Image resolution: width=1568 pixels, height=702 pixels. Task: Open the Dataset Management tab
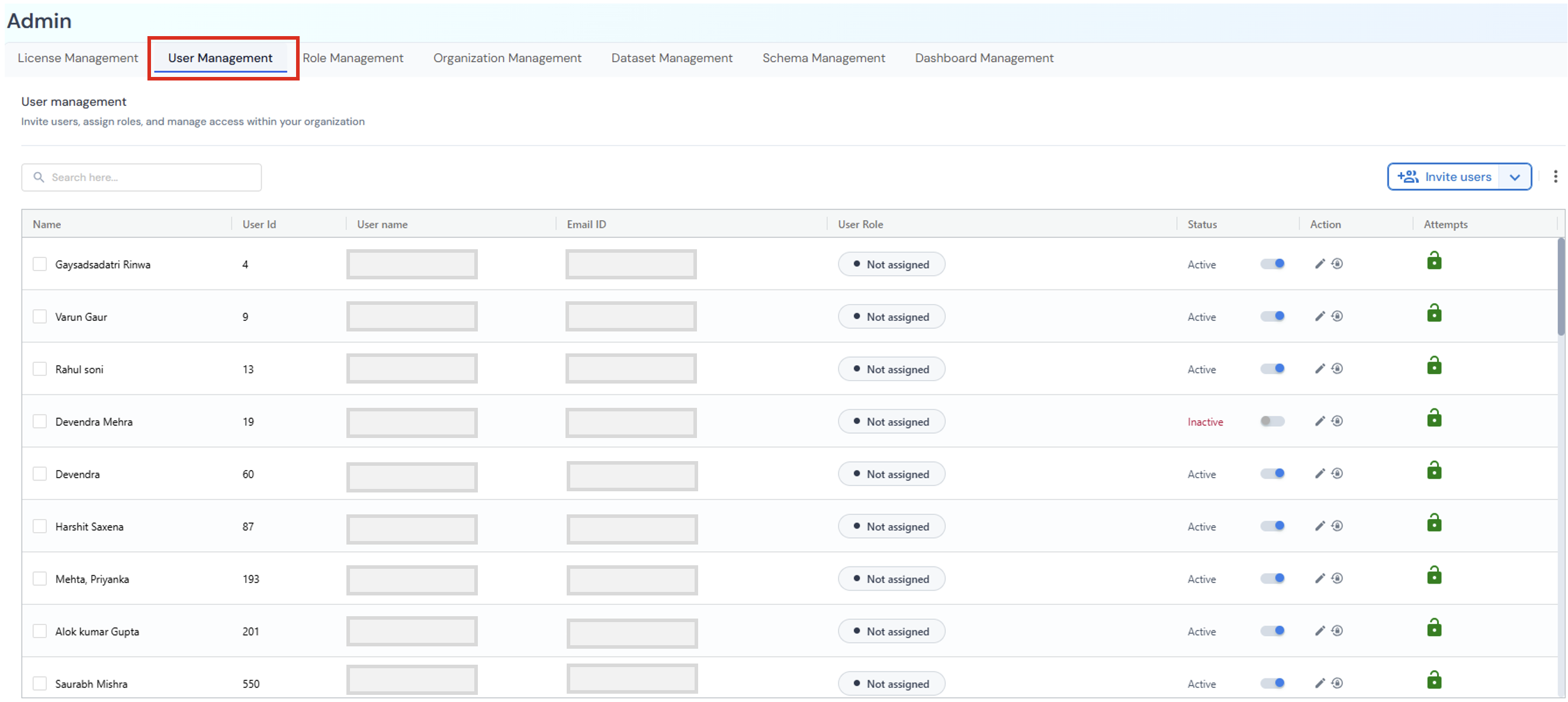pyautogui.click(x=671, y=58)
